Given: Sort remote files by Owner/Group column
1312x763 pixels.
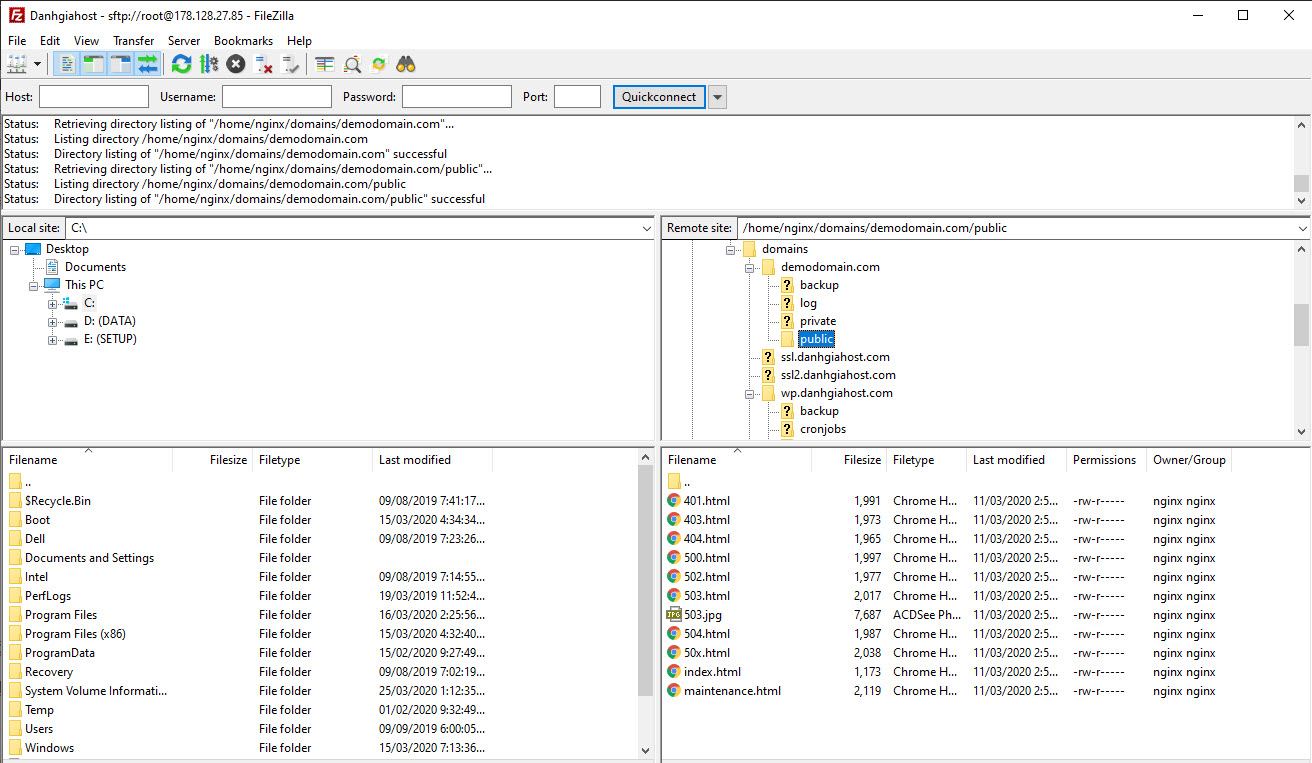Looking at the screenshot, I should (1189, 460).
